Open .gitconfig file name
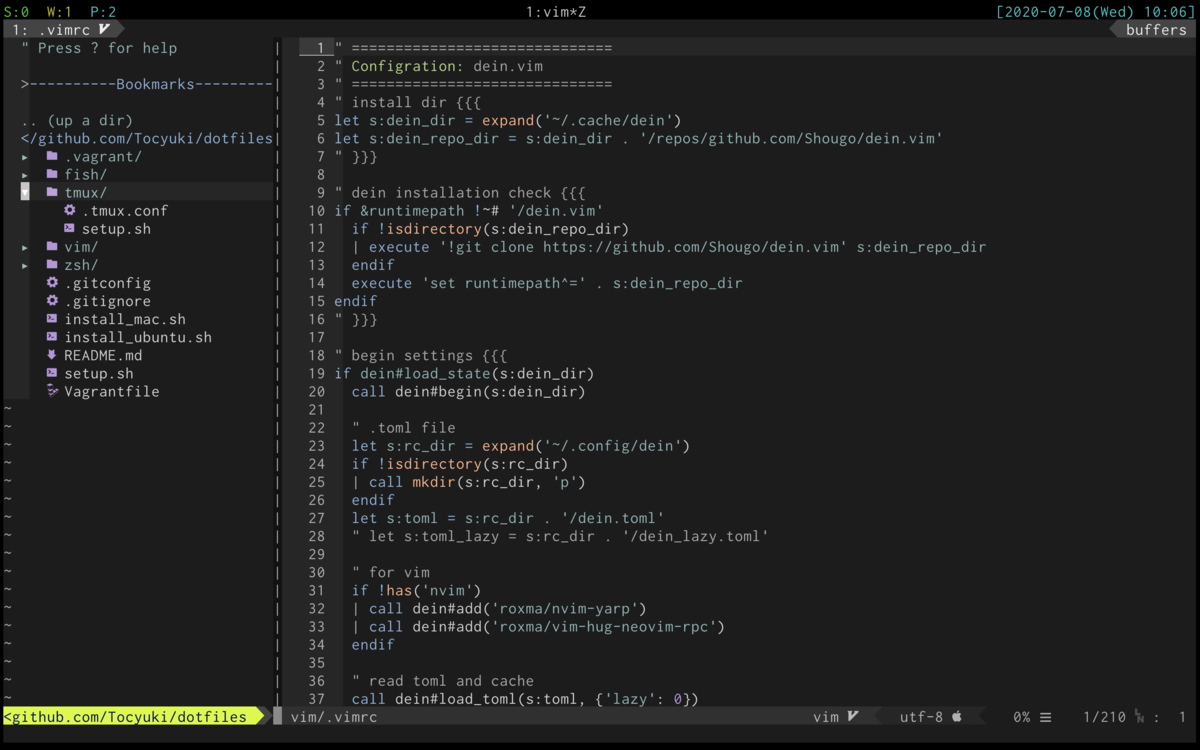This screenshot has height=750, width=1200. click(108, 283)
